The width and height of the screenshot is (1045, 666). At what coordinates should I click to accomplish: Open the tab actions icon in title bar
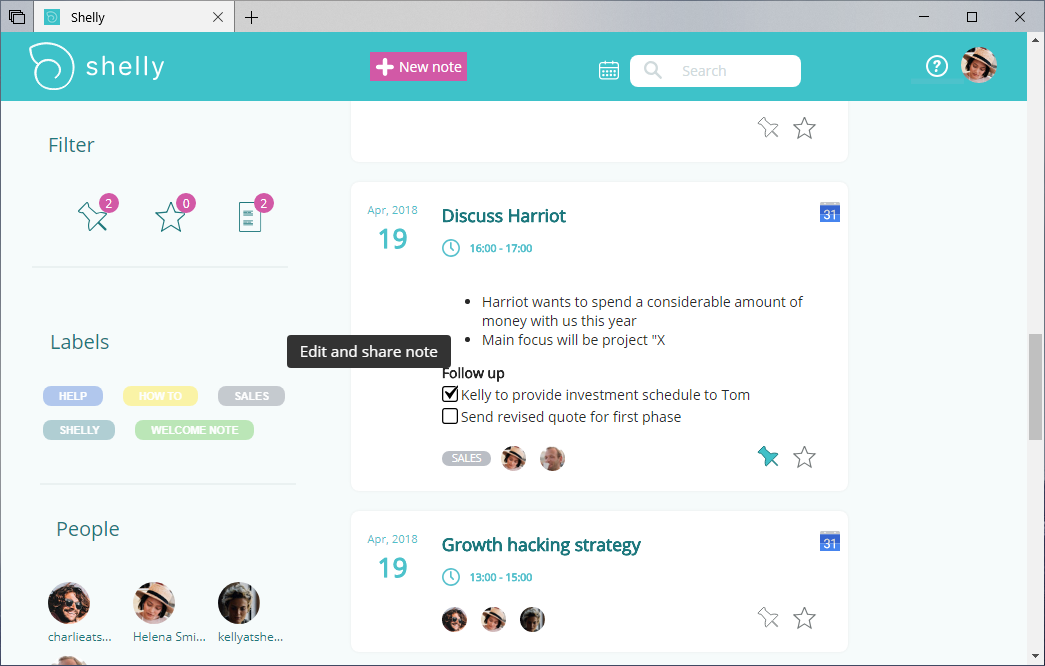click(x=17, y=17)
